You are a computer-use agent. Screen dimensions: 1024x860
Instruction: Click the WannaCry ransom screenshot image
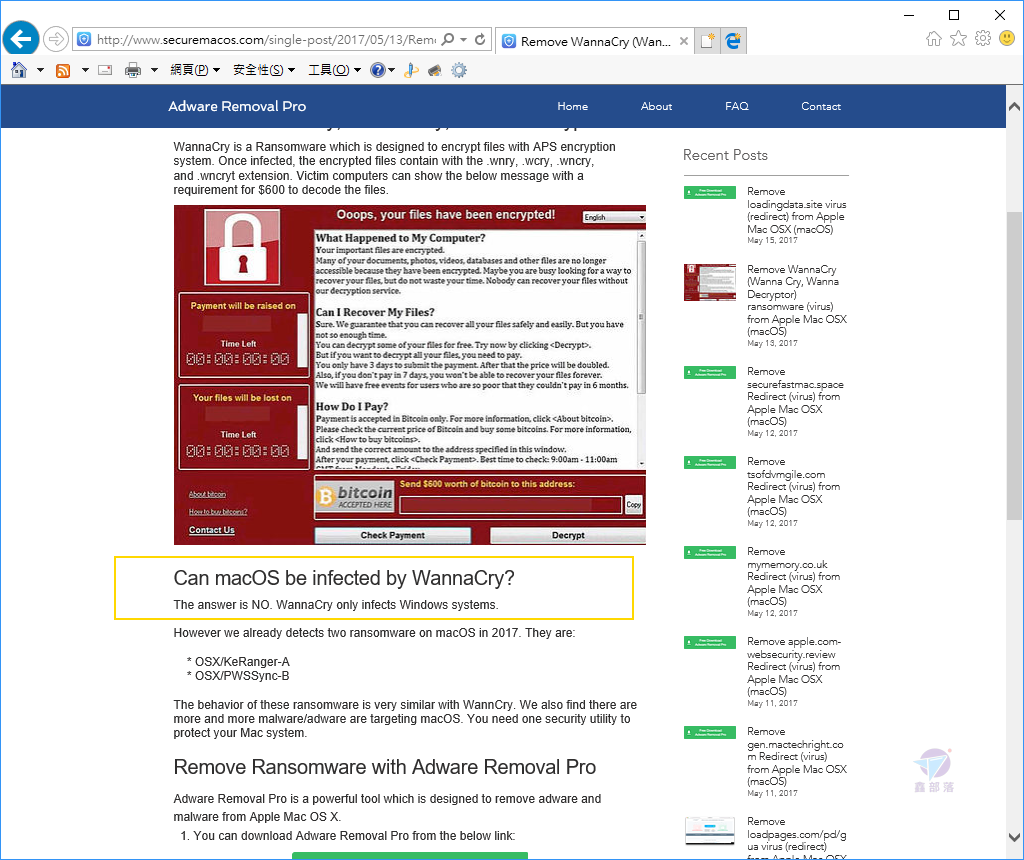click(x=409, y=375)
